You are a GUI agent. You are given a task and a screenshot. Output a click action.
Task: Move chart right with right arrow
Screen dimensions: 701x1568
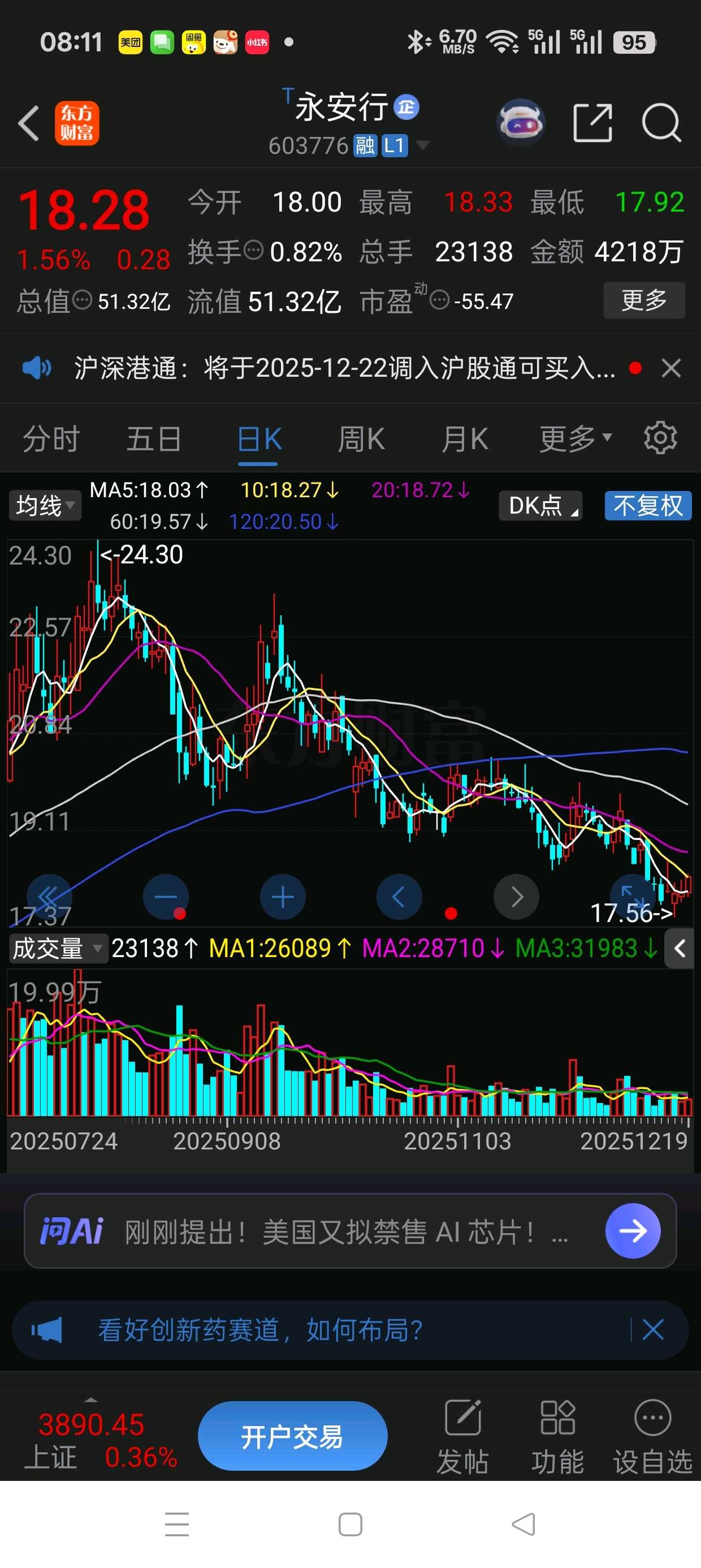pyautogui.click(x=516, y=897)
